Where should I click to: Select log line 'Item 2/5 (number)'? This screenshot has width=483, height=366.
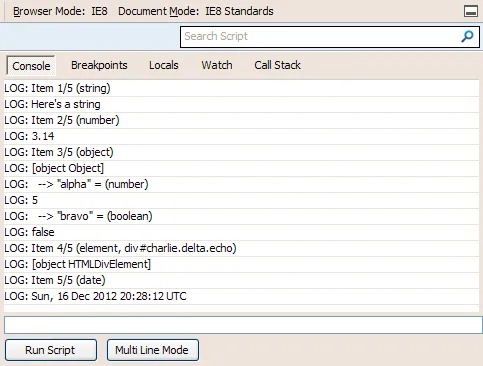241,120
